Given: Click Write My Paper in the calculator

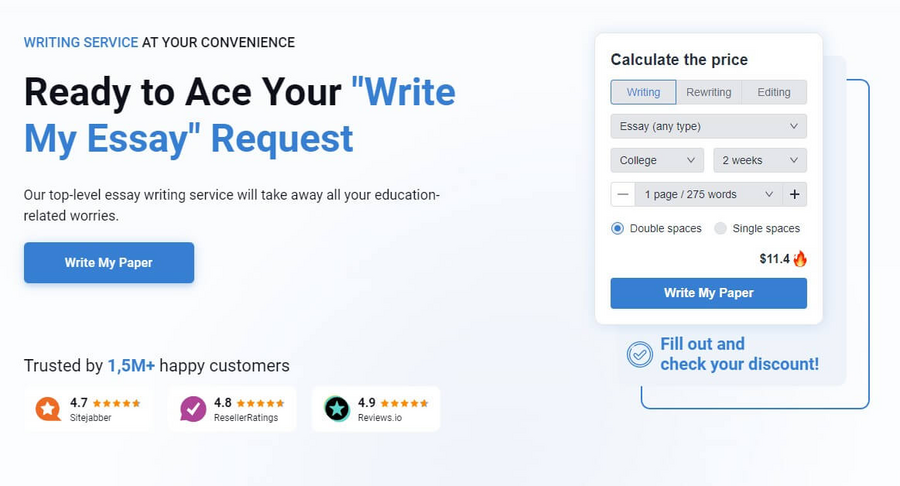Looking at the screenshot, I should click(708, 293).
